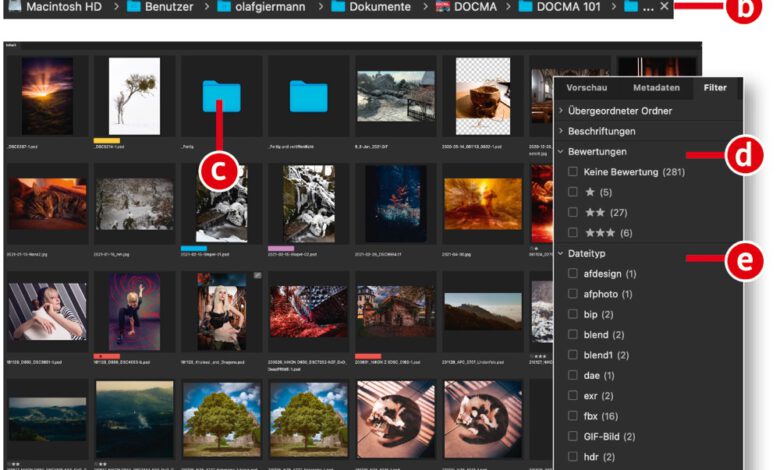Click the DOCMA folder icon in path bar
This screenshot has height=470, width=780.
pos(444,7)
